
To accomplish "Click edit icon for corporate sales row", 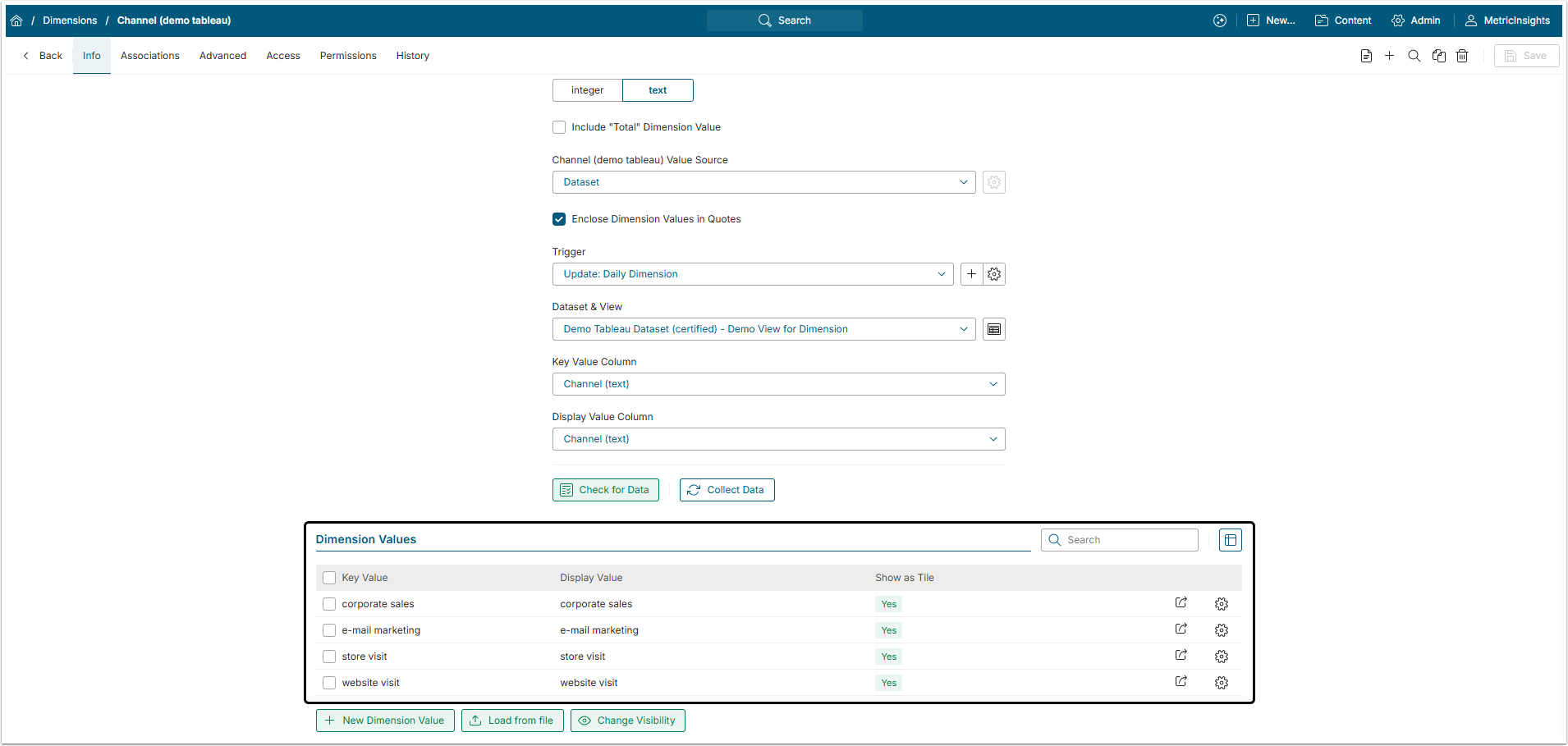I will [1181, 603].
